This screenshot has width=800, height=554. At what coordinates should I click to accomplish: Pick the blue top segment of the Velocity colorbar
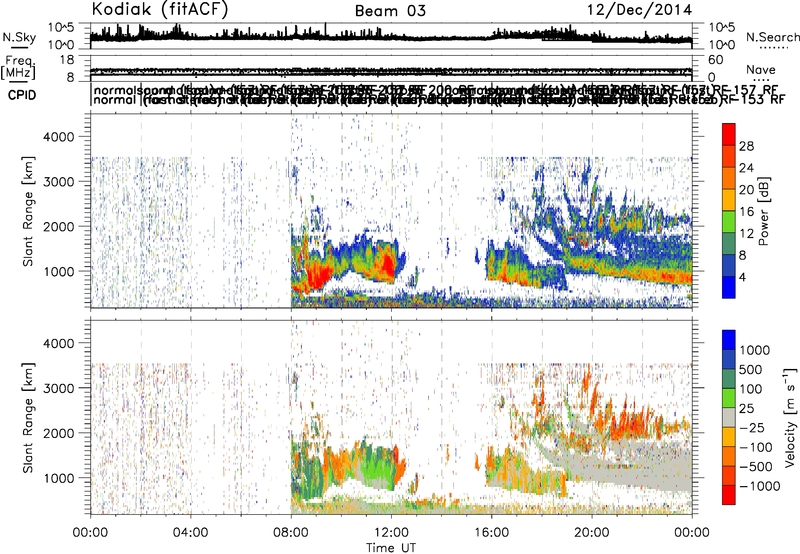(x=729, y=340)
